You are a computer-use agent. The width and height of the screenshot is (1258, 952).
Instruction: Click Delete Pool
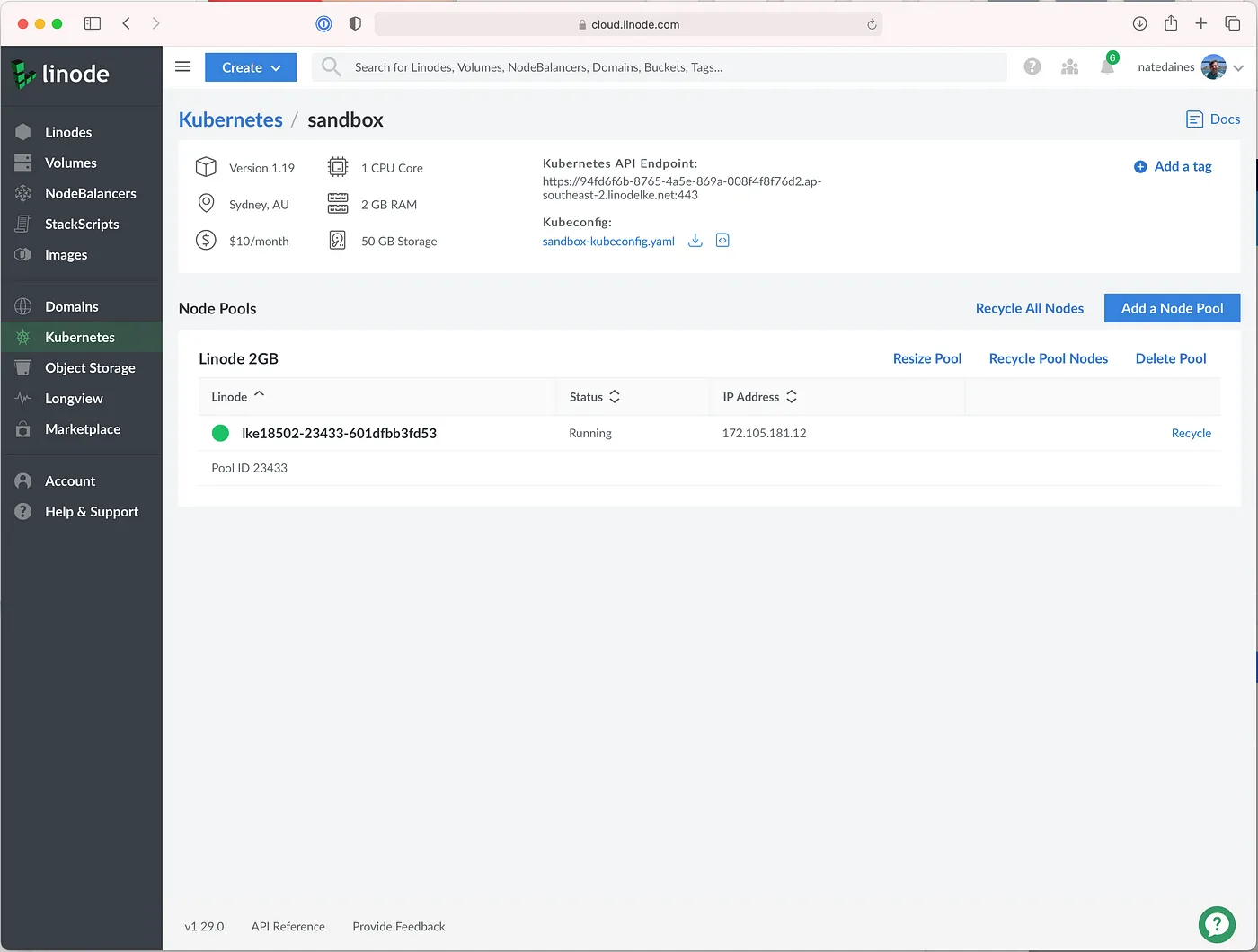(x=1171, y=358)
